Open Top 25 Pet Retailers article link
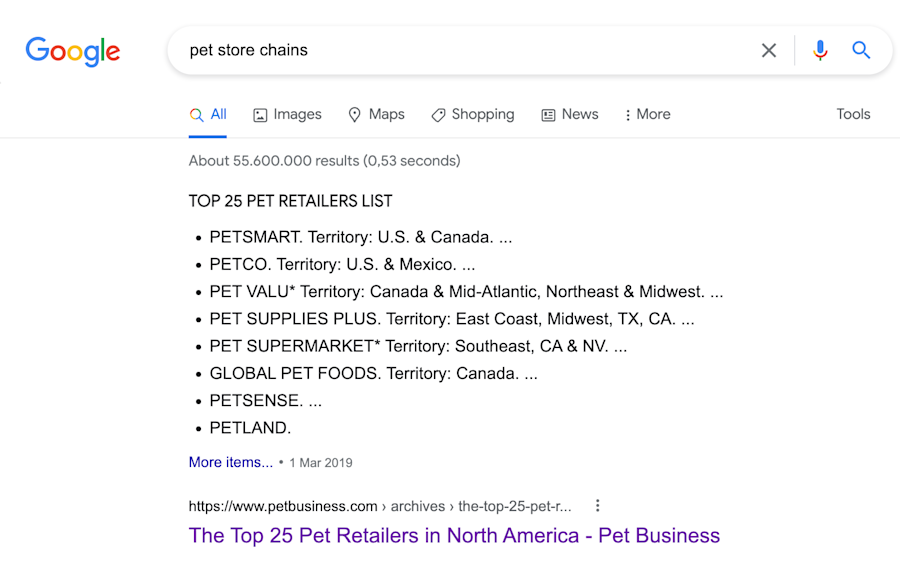 454,535
